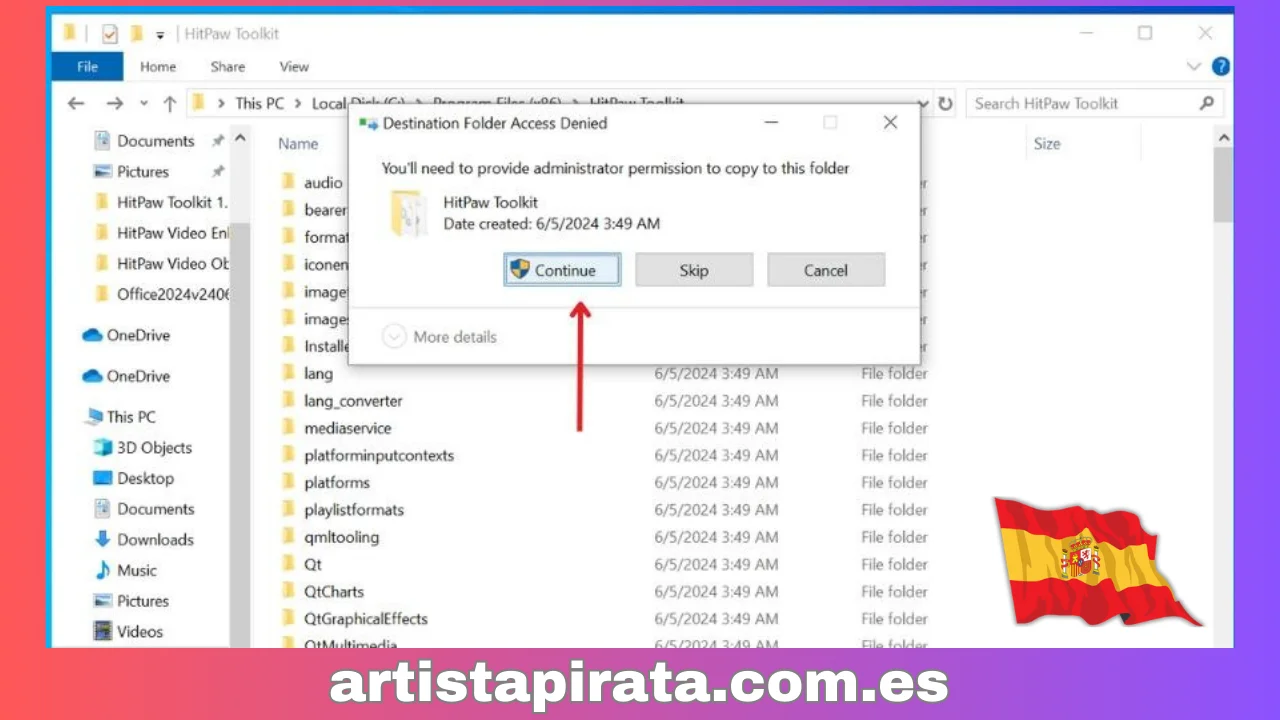The height and width of the screenshot is (720, 1280).
Task: Click the Back navigation arrow
Action: tap(76, 104)
